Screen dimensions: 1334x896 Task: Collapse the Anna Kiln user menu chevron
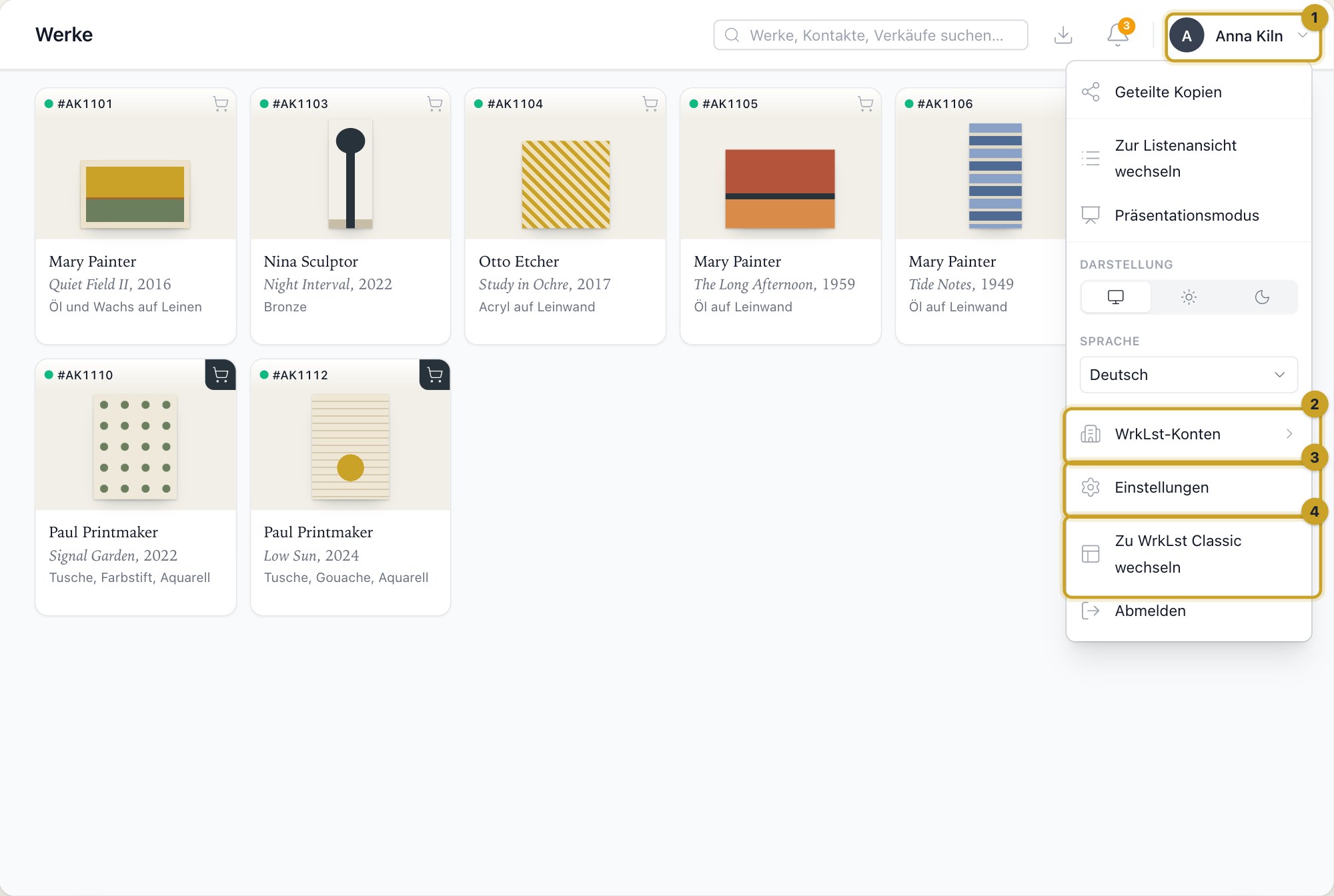pos(1302,36)
